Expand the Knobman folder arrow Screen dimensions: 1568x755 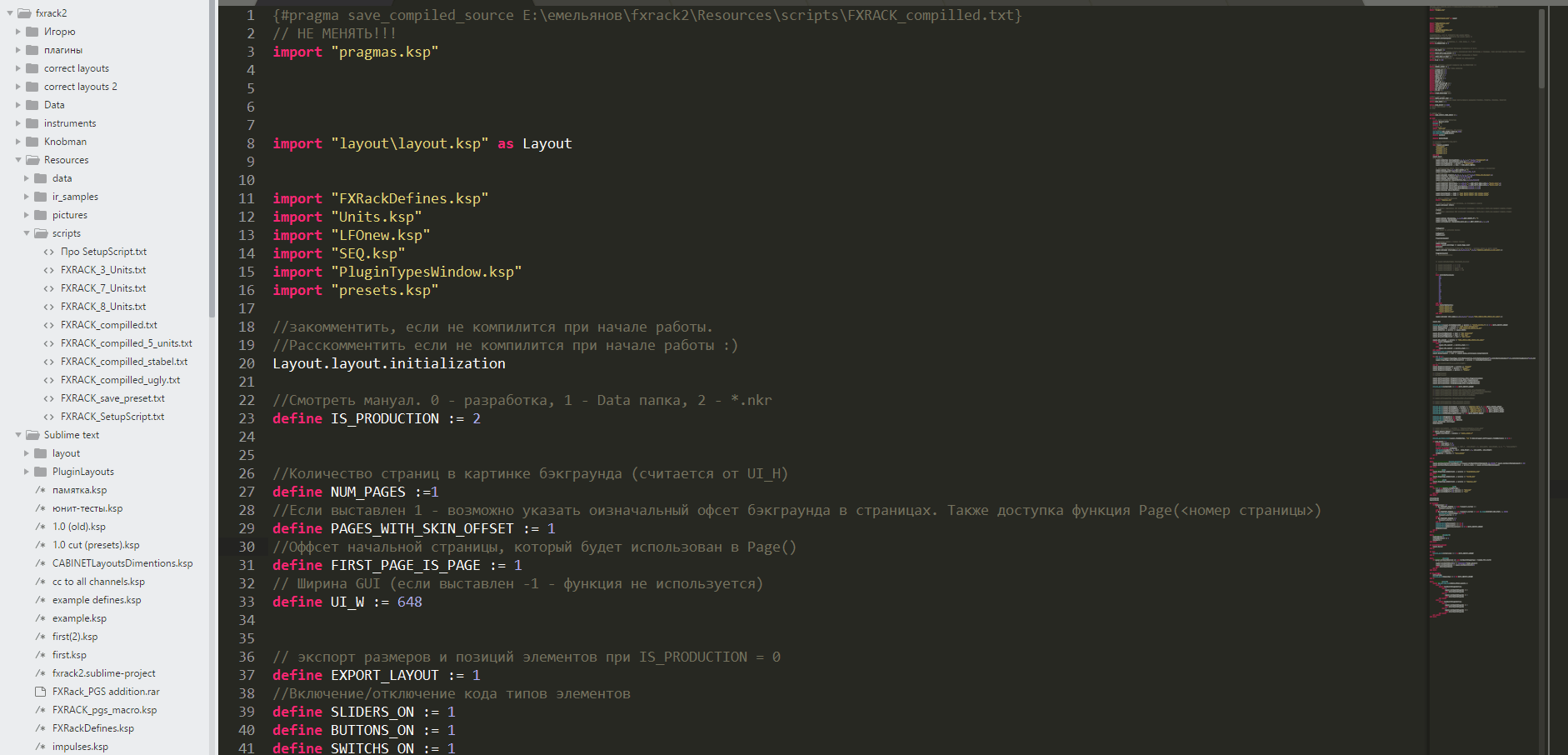coord(18,142)
